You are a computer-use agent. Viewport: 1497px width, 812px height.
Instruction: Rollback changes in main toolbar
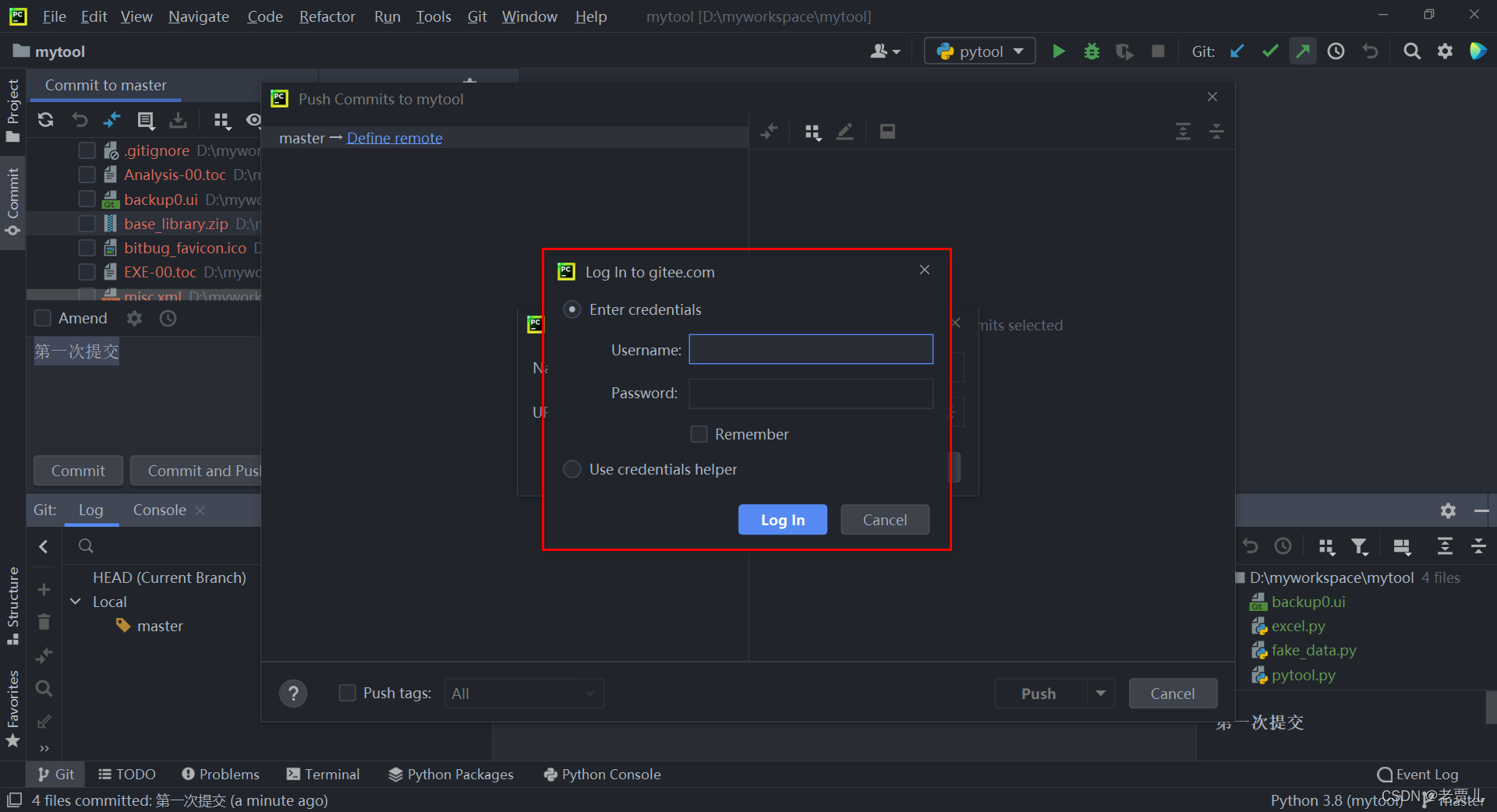[1370, 51]
